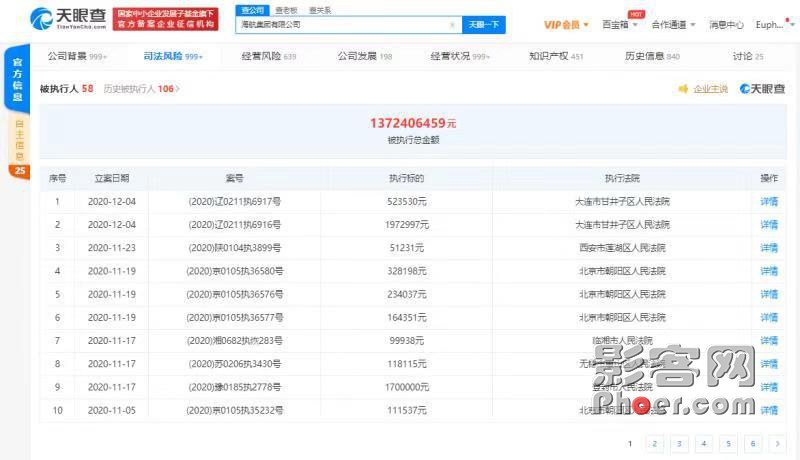Focus the company search input field

click(348, 24)
